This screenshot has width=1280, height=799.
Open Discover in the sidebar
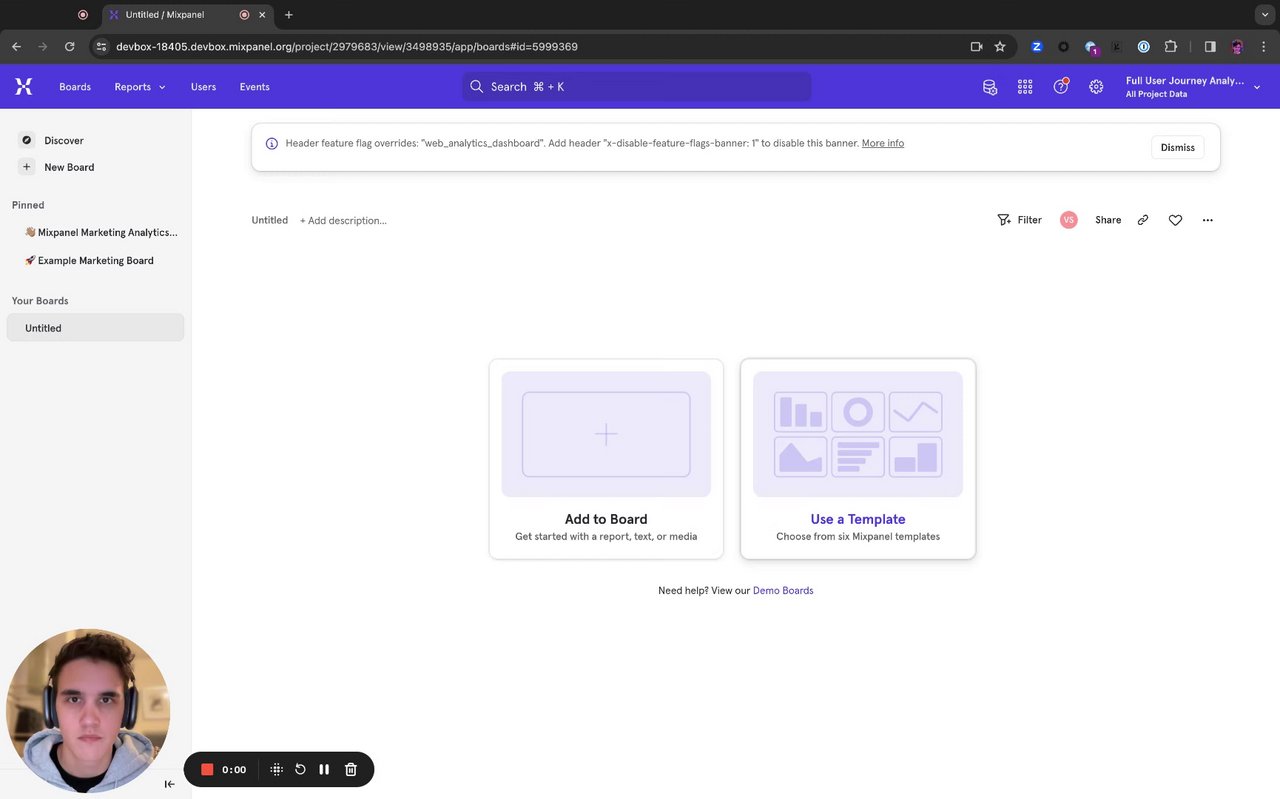pos(64,141)
